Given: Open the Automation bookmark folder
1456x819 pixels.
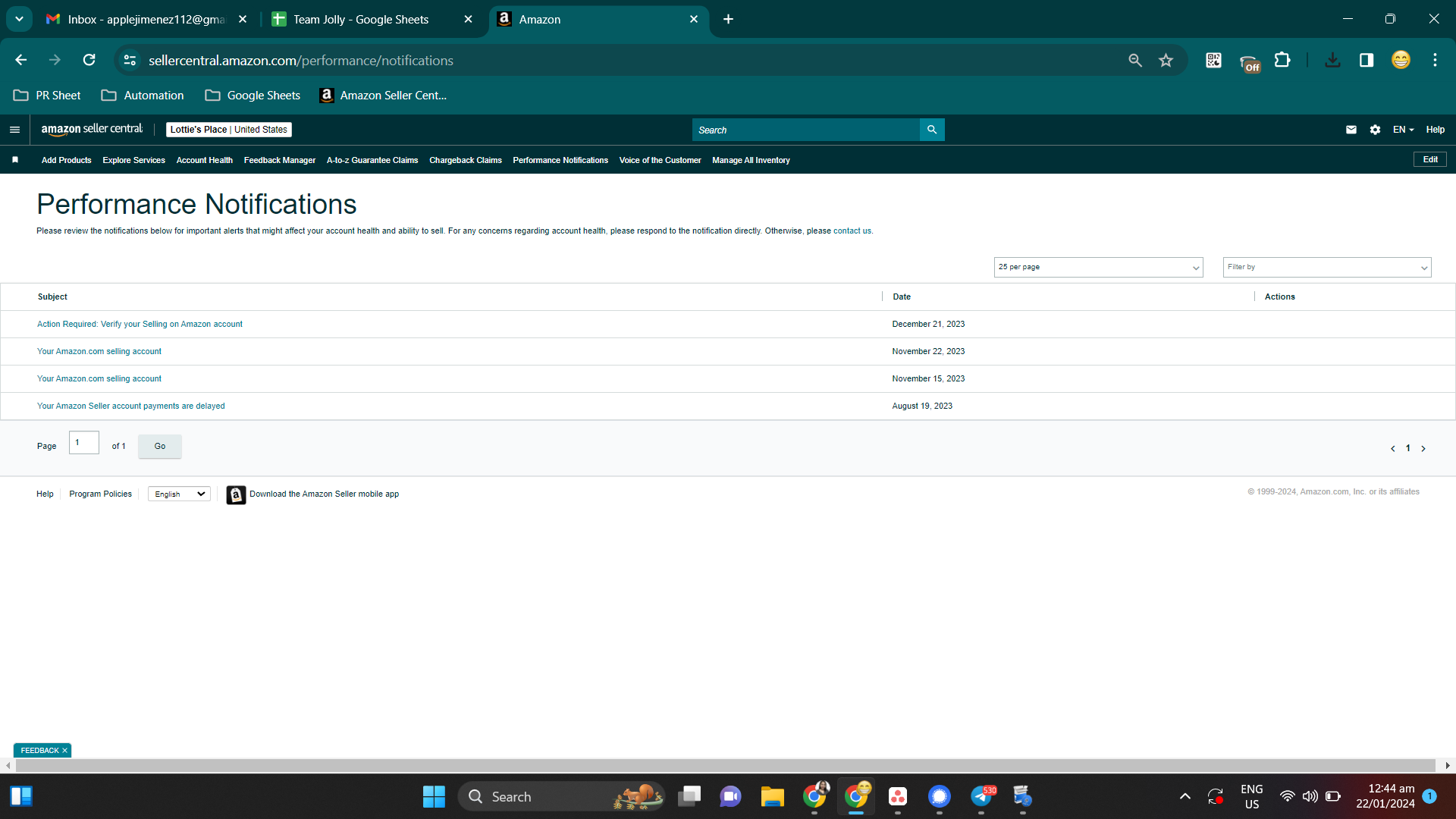Looking at the screenshot, I should (x=143, y=96).
